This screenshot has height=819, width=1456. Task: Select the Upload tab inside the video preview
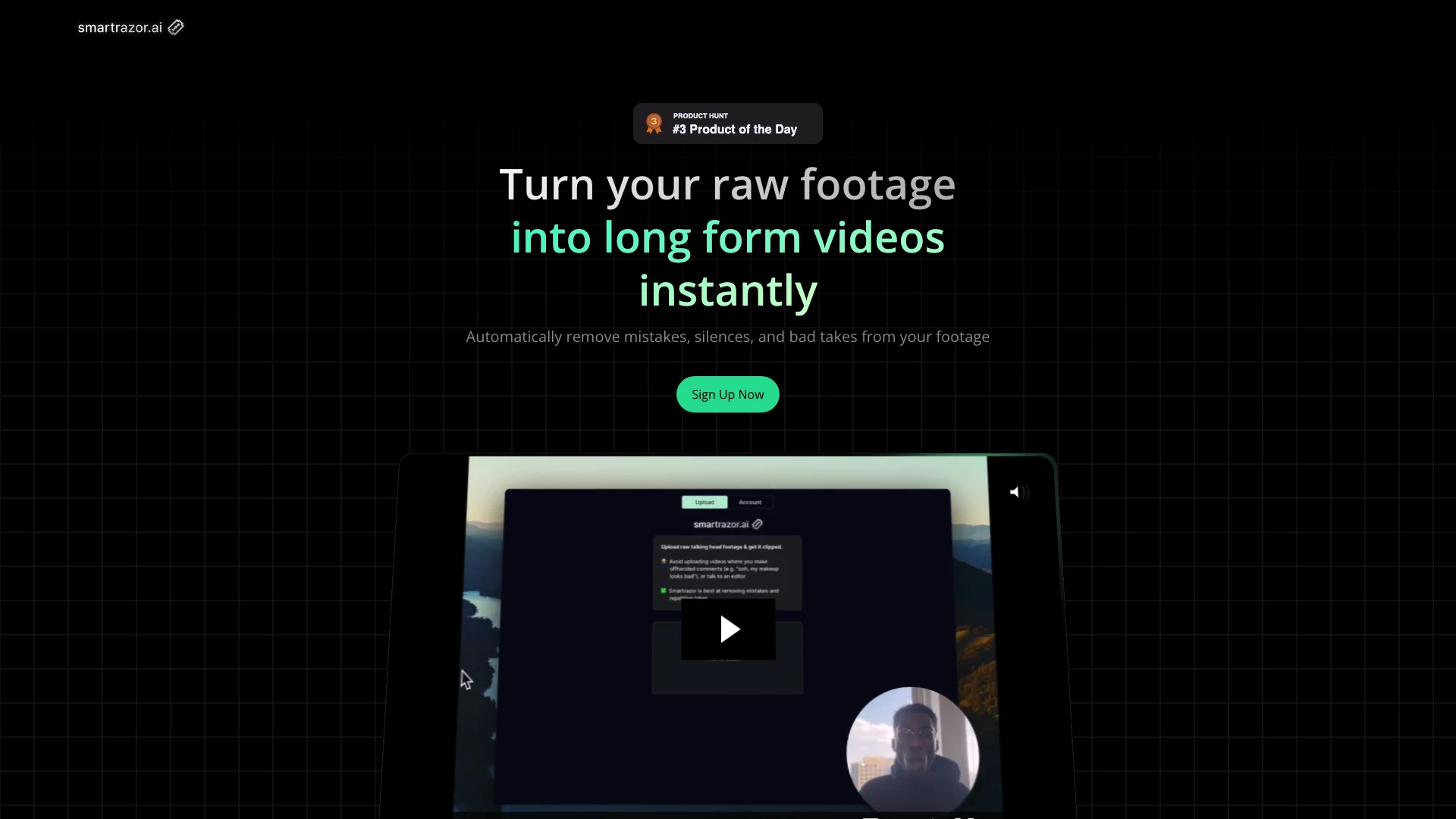704,502
